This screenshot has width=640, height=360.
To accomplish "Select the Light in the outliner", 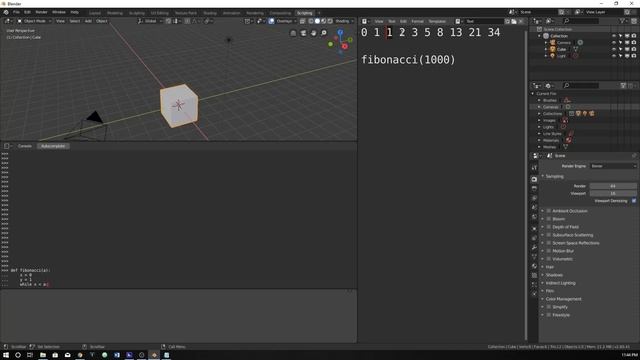I will point(561,56).
